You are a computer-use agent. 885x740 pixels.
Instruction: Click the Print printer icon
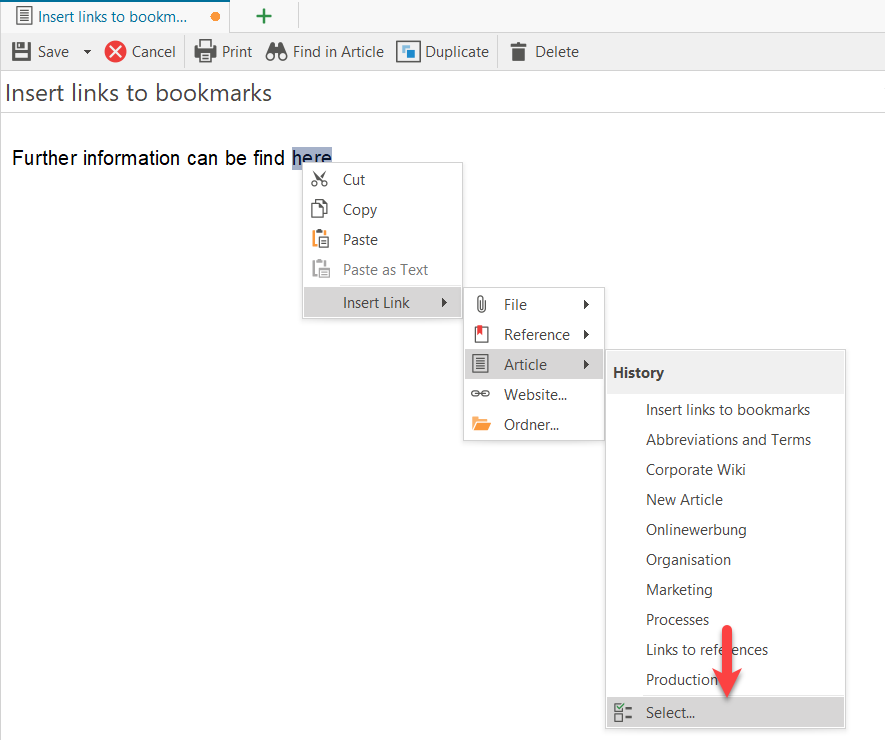pos(205,52)
